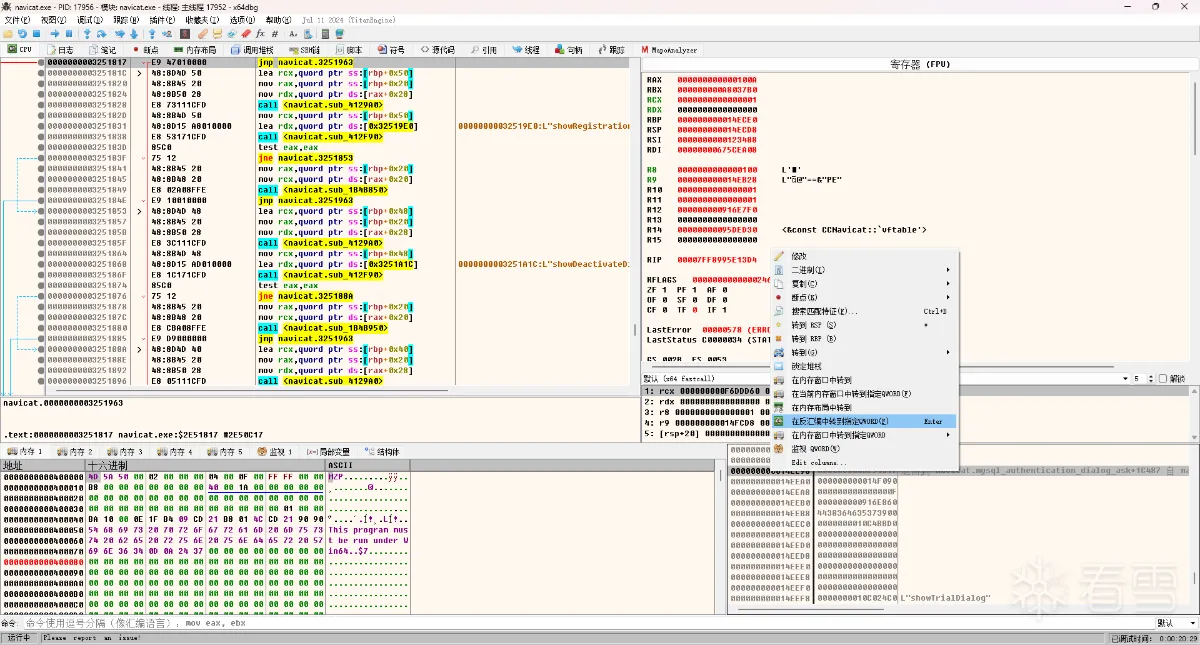Choose Edit columns... in context menu
1200x645 pixels.
point(865,462)
